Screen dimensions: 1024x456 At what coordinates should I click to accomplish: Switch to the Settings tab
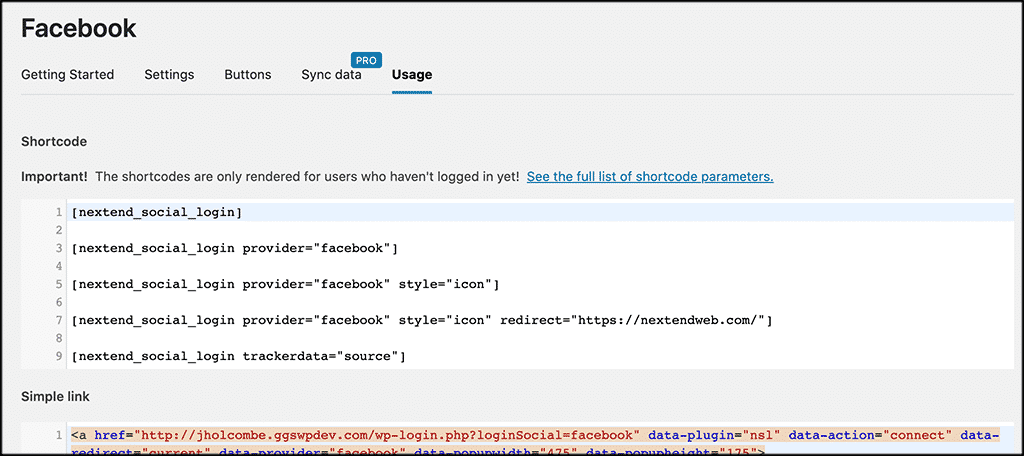(x=169, y=74)
